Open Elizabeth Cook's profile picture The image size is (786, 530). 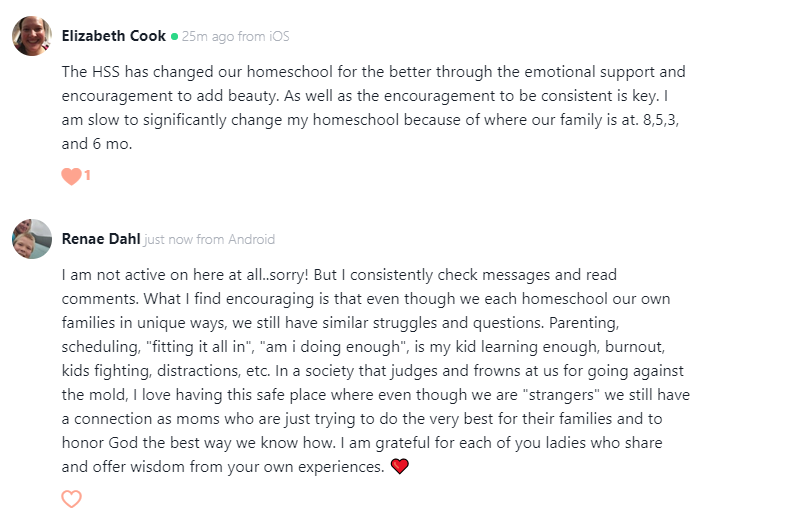(x=32, y=36)
